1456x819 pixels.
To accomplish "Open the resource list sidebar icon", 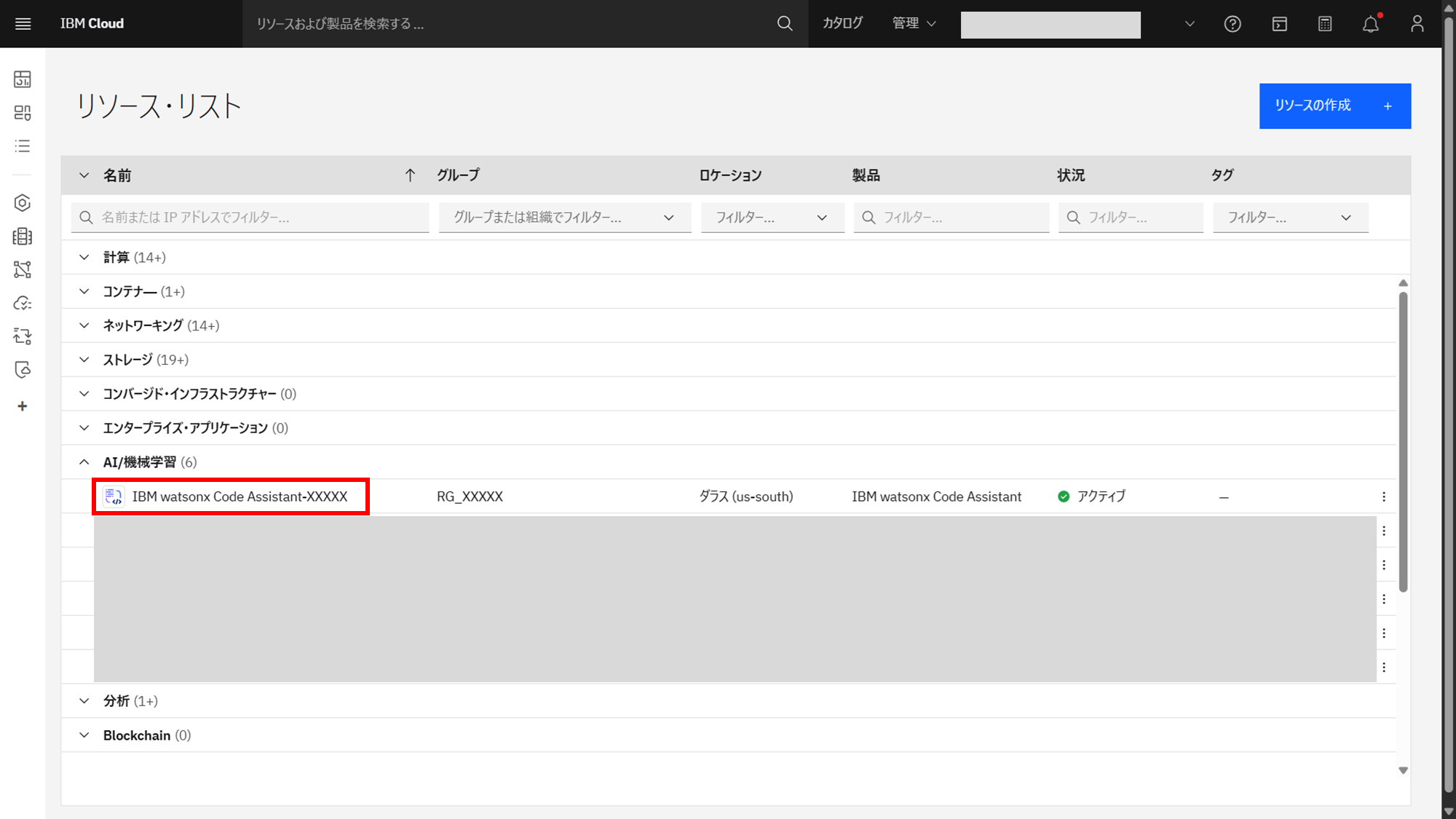I will 23,146.
